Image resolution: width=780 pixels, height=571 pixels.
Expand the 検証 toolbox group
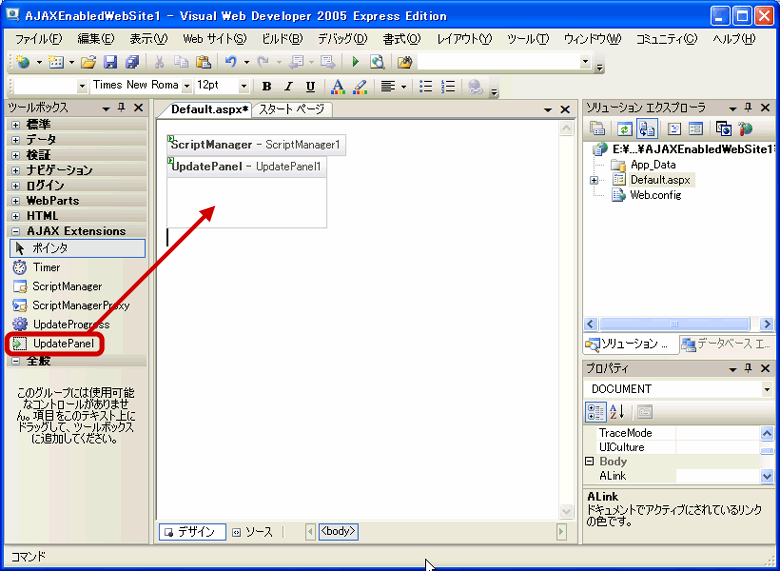[16, 156]
